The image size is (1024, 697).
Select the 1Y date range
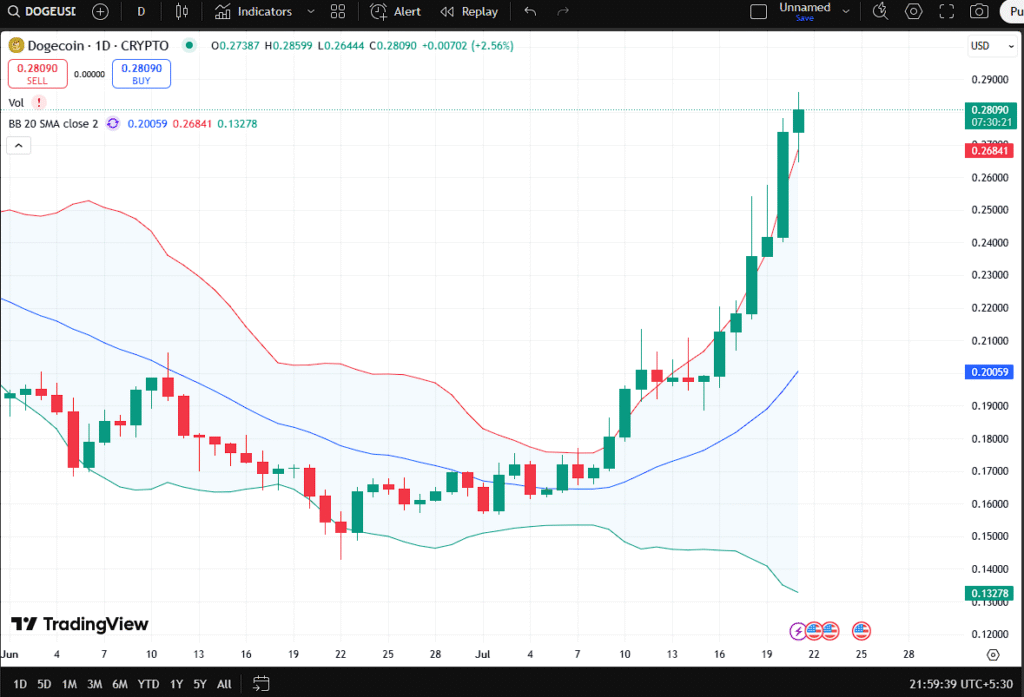pos(176,684)
